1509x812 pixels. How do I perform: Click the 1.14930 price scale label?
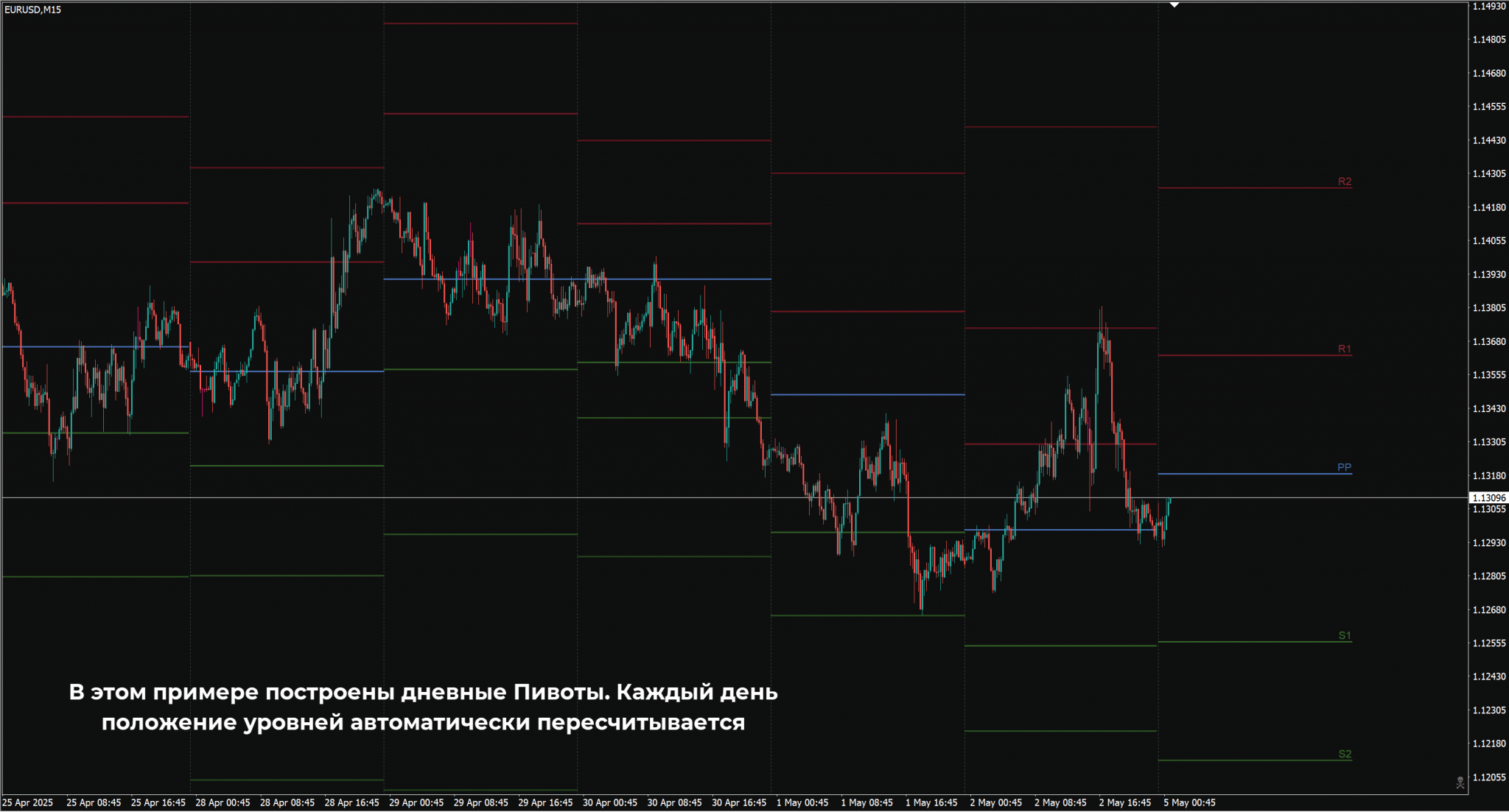tap(1488, 6)
